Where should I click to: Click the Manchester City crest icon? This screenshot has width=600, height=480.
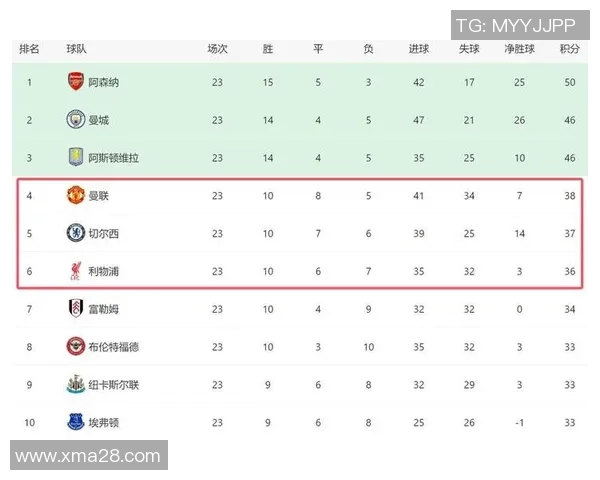(x=76, y=120)
